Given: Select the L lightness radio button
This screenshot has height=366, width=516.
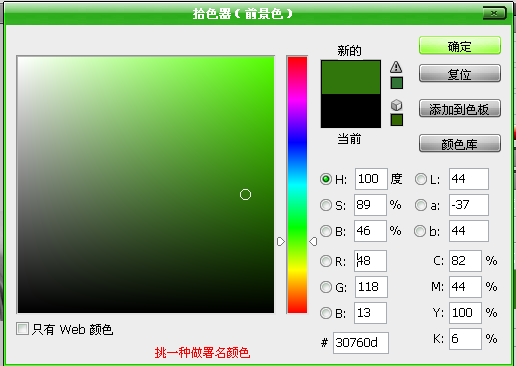Looking at the screenshot, I should tap(421, 179).
